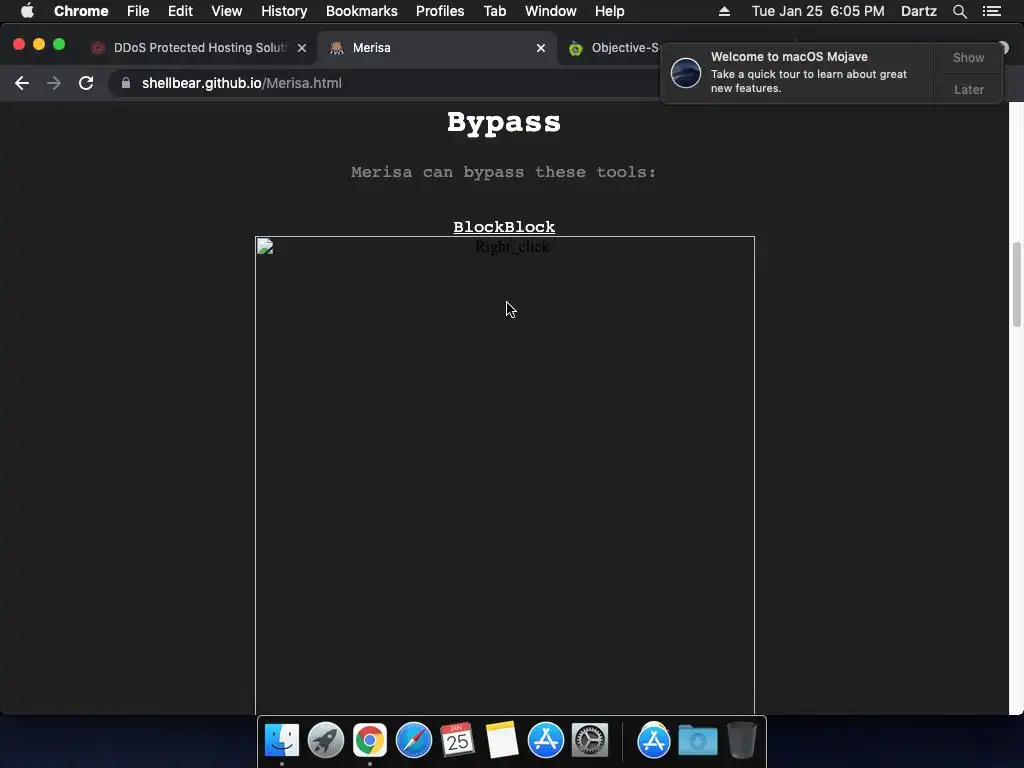Open Calendar from the Dock

[458, 740]
